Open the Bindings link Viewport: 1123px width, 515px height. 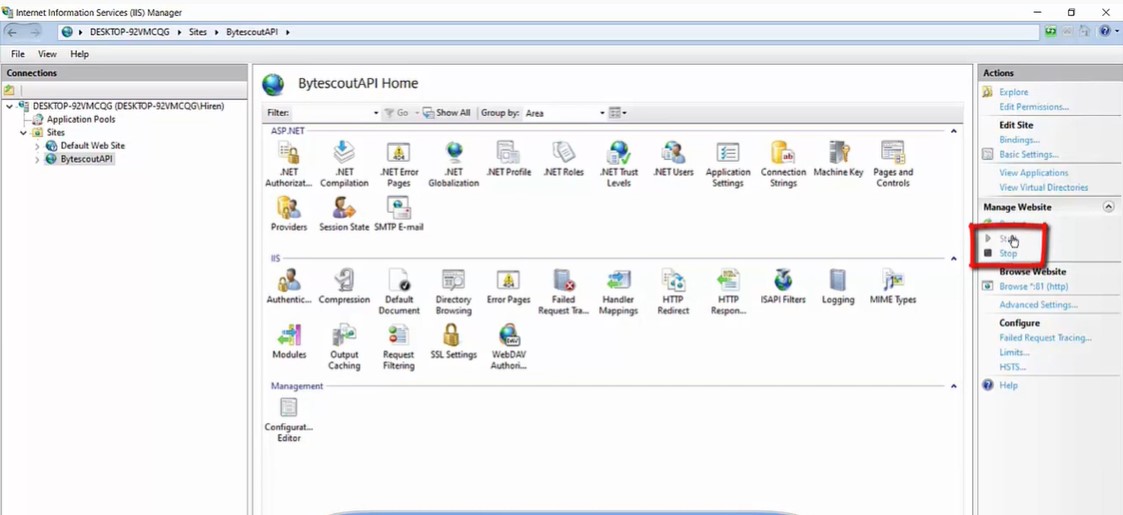(1019, 140)
